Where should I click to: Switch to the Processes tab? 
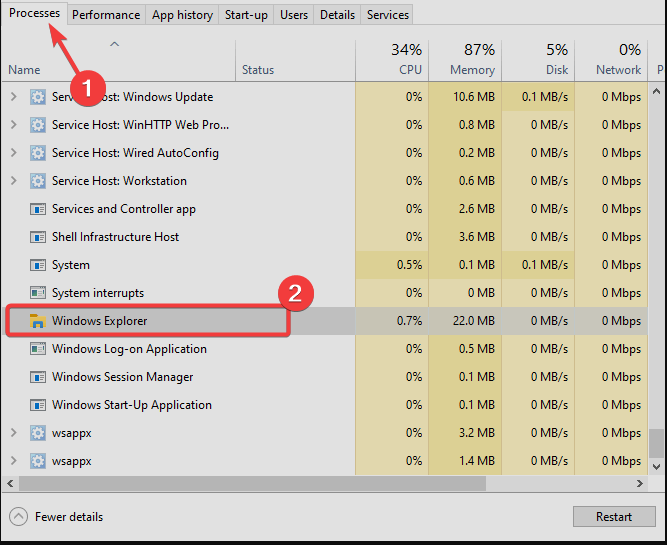pos(34,13)
